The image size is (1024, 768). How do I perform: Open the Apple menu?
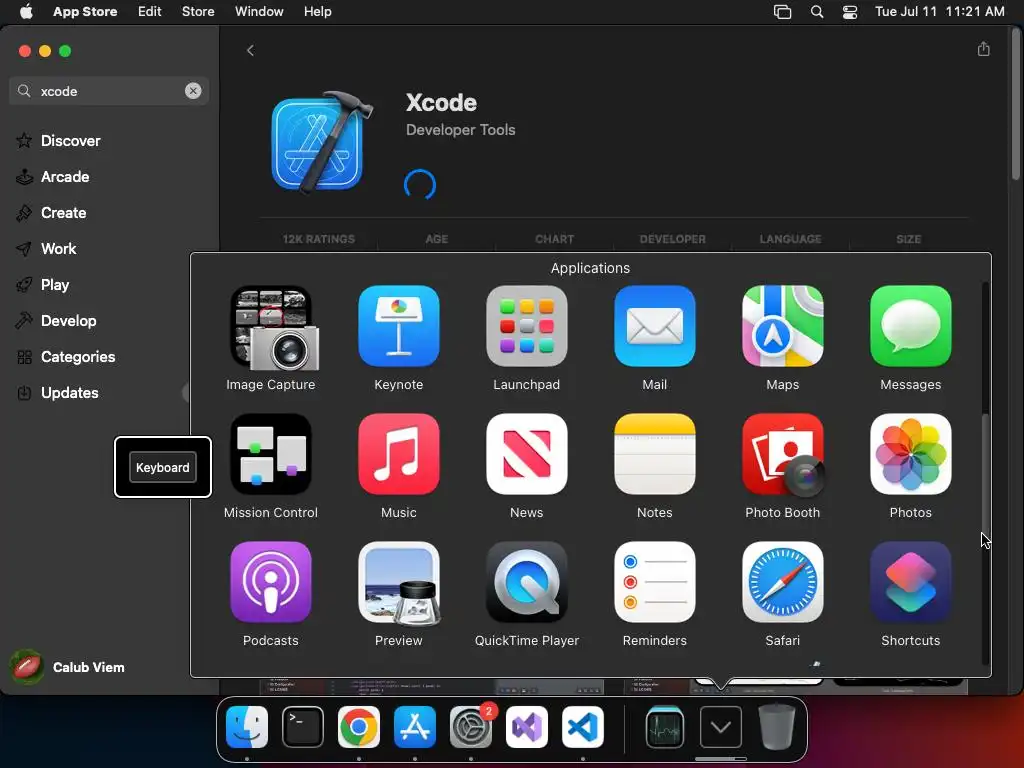pos(26,11)
